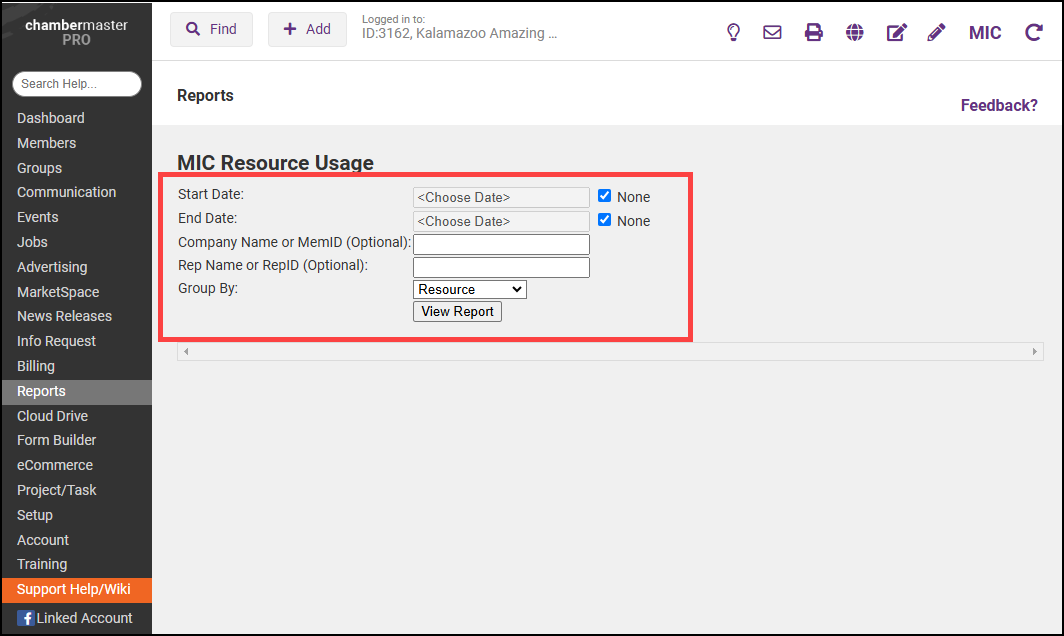Expand the Group By Resource dropdown

[x=469, y=289]
